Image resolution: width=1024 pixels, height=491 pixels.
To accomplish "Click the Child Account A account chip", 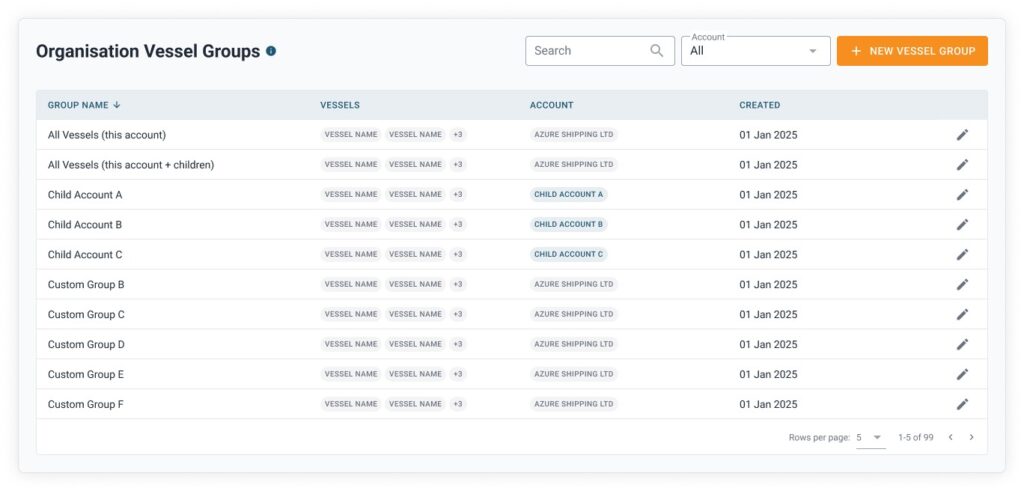I will 568,195.
